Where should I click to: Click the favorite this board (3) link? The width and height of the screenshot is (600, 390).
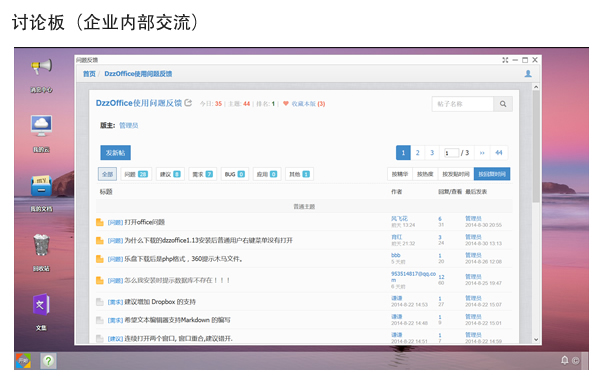(x=308, y=104)
